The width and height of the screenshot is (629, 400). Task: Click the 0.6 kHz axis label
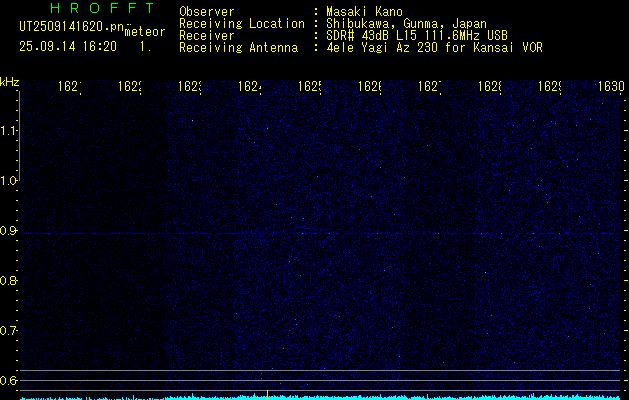8,380
